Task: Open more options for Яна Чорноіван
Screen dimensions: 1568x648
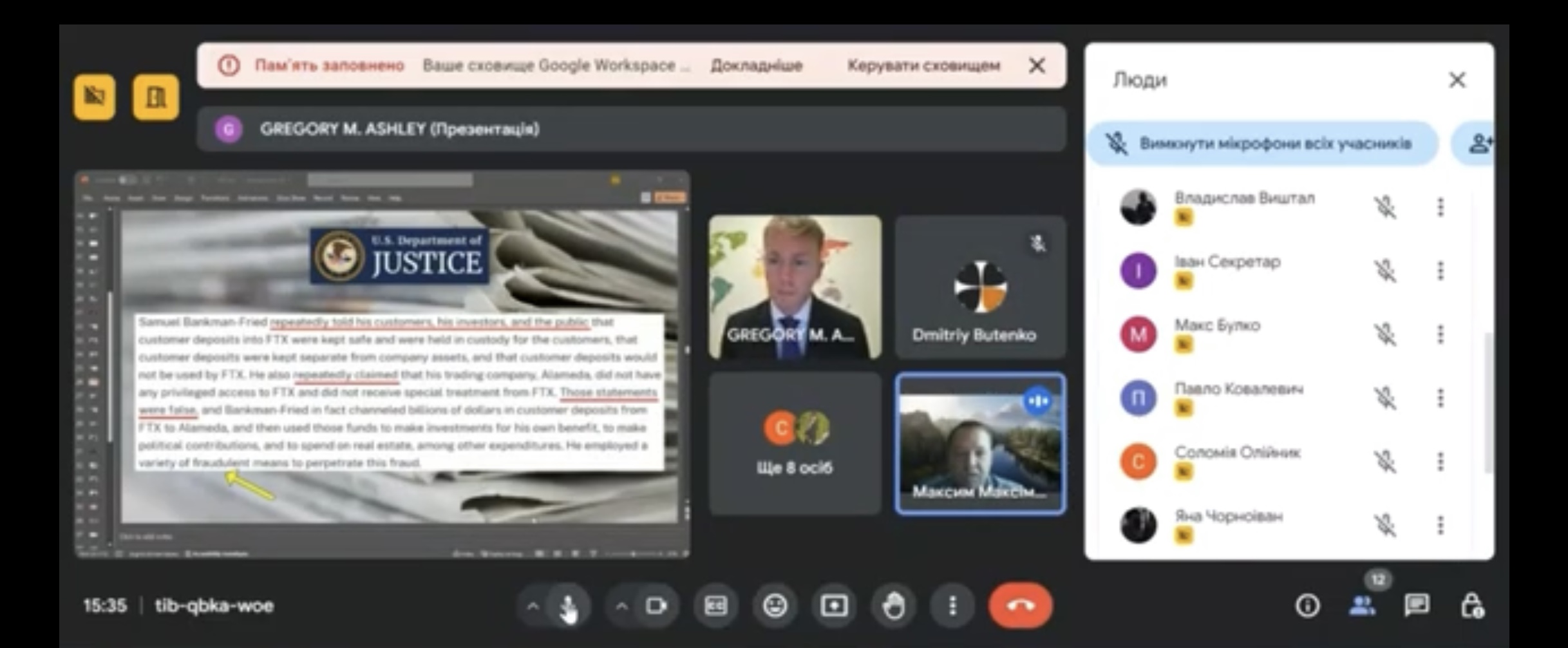Action: click(x=1440, y=526)
